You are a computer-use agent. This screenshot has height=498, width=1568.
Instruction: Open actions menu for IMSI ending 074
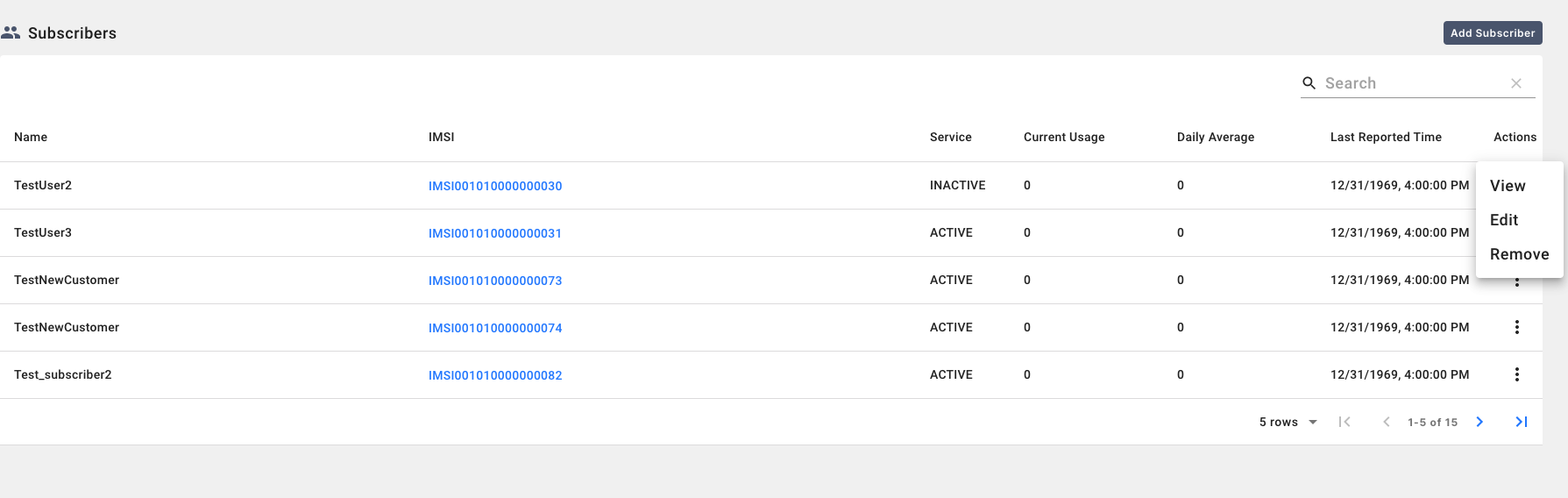[x=1516, y=327]
